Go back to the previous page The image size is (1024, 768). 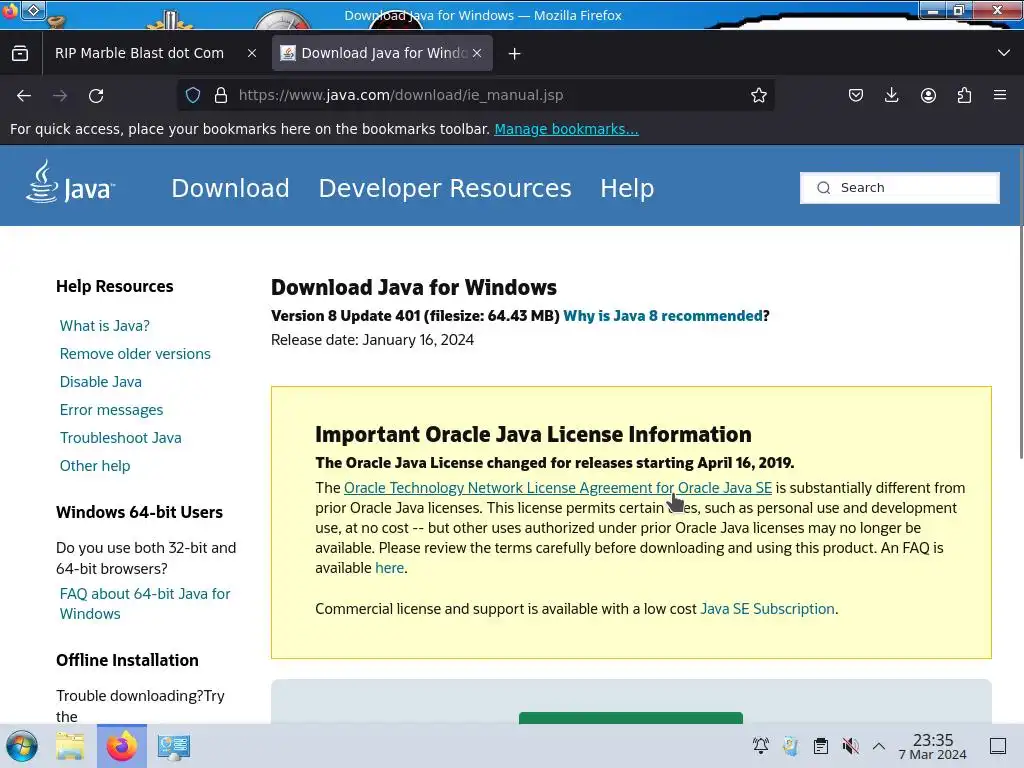[x=24, y=96]
